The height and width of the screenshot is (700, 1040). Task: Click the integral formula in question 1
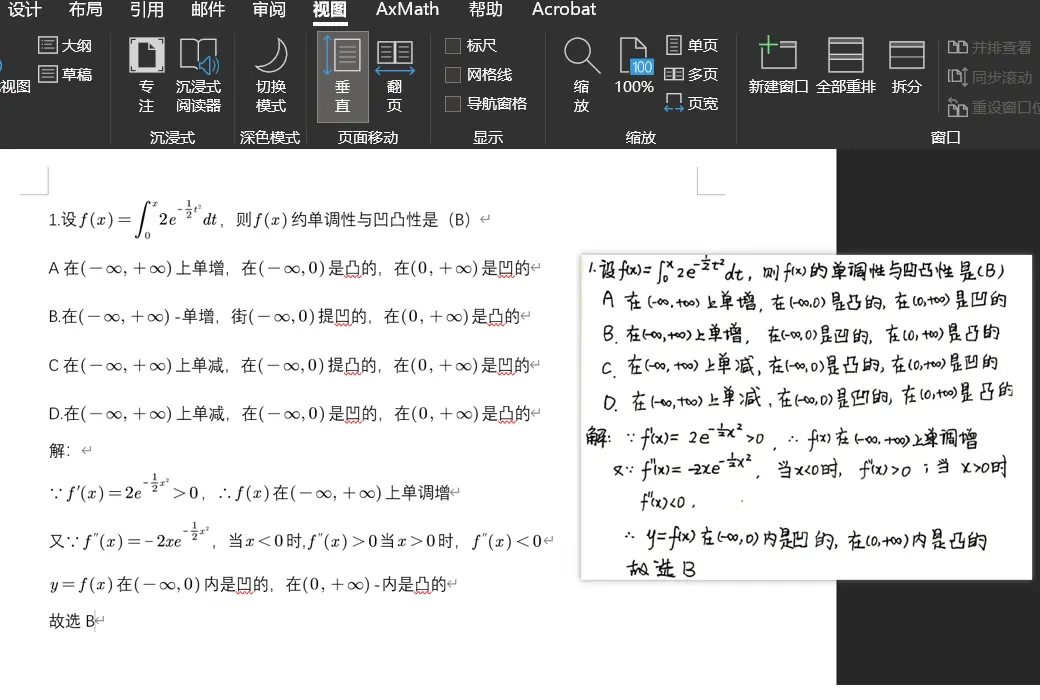pos(149,219)
